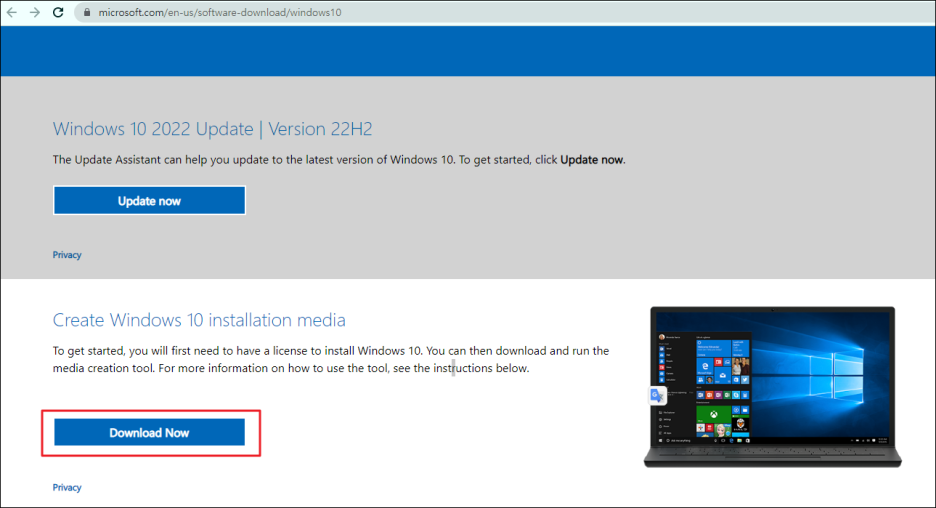Open Privacy link under Download Now
Image resolution: width=936 pixels, height=508 pixels.
coord(67,488)
